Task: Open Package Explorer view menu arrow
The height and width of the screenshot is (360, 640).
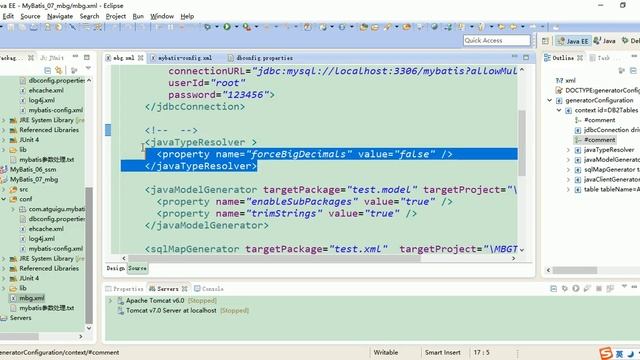Action: [88, 69]
